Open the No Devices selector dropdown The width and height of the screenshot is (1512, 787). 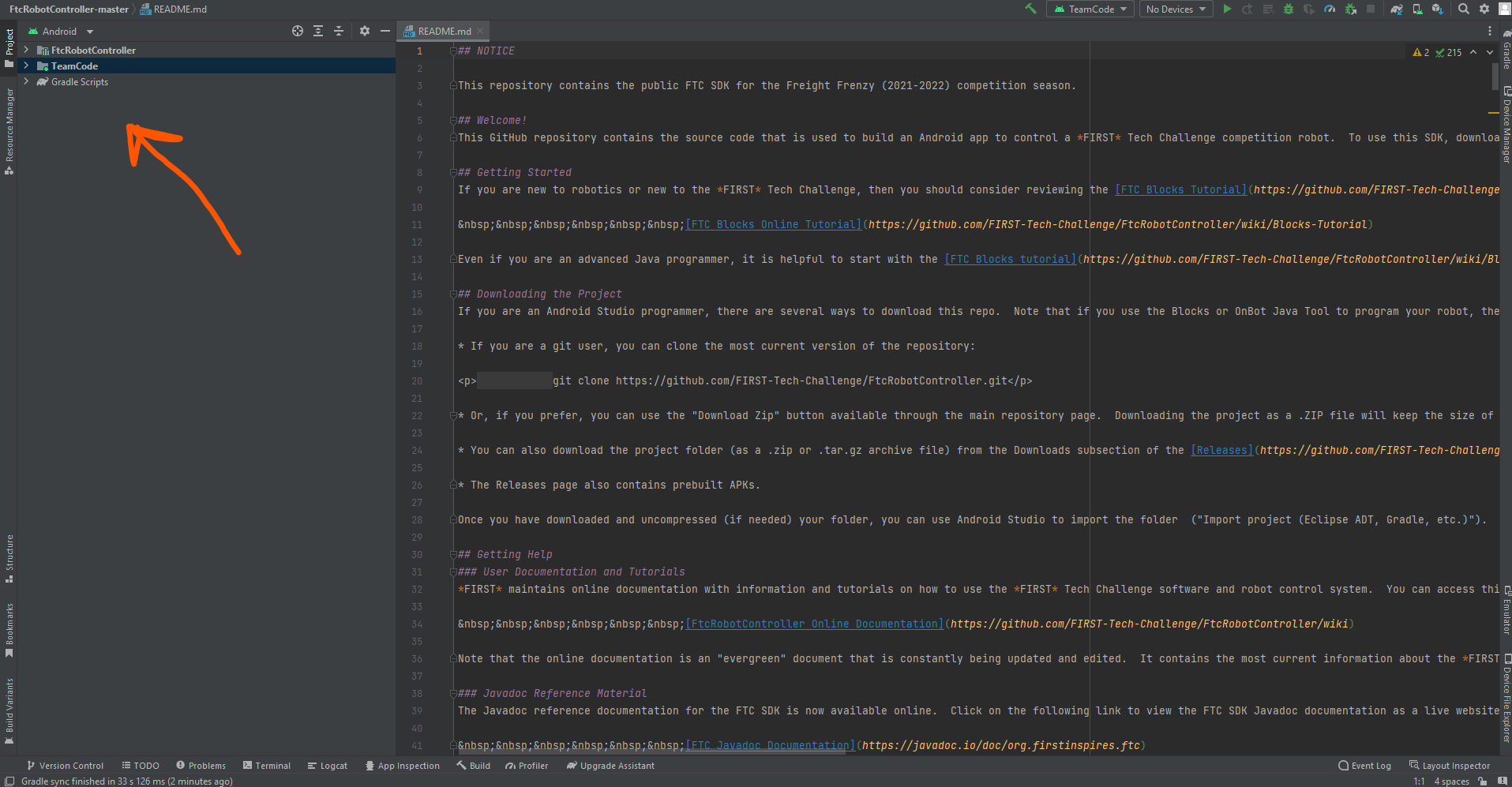(x=1176, y=9)
